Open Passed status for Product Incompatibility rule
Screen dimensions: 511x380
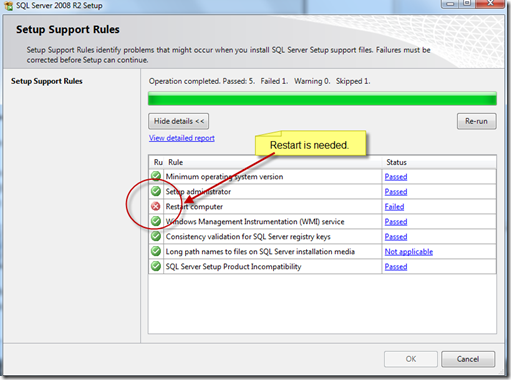(396, 267)
